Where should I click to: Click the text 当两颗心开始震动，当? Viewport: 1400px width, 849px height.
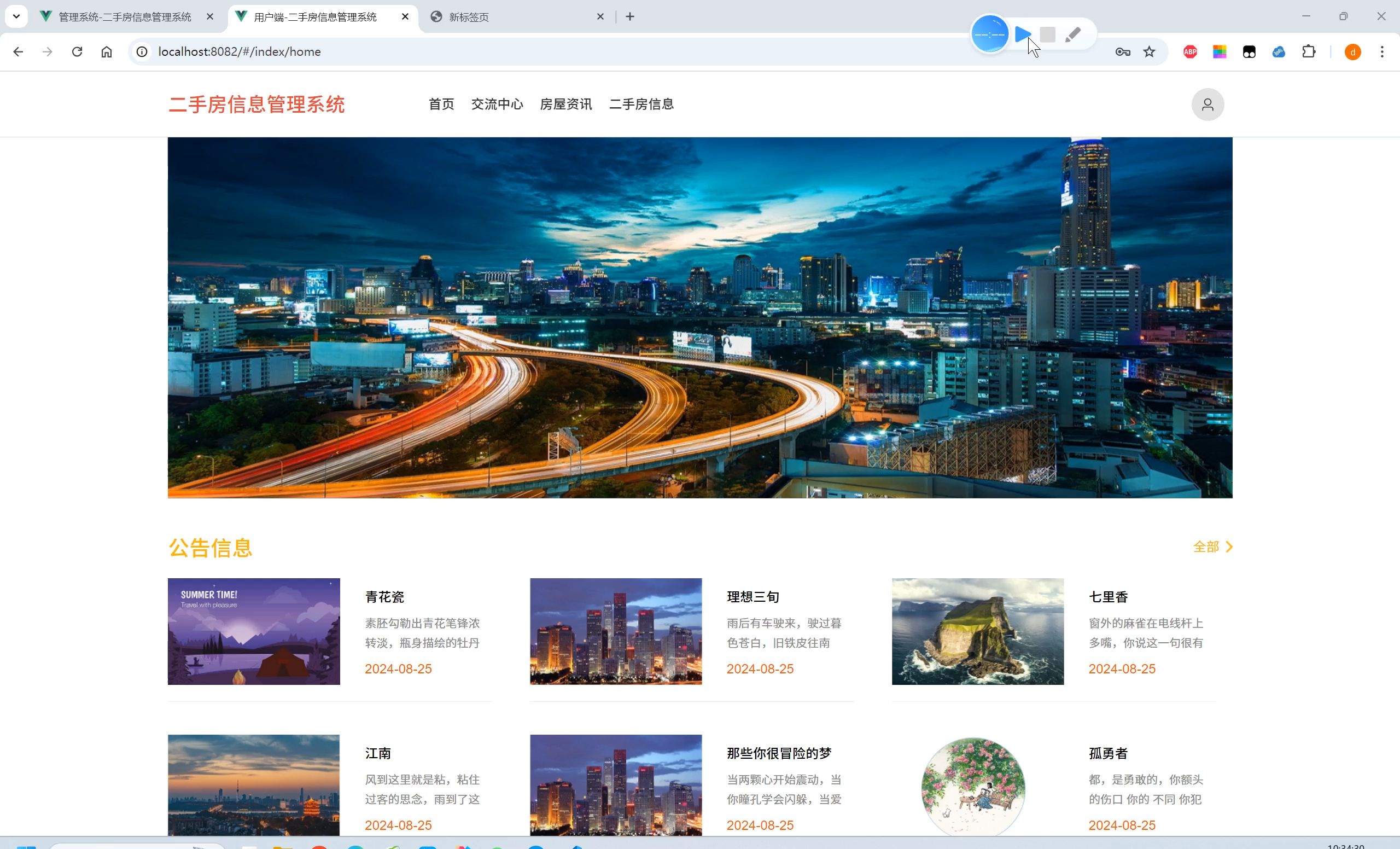tap(784, 780)
